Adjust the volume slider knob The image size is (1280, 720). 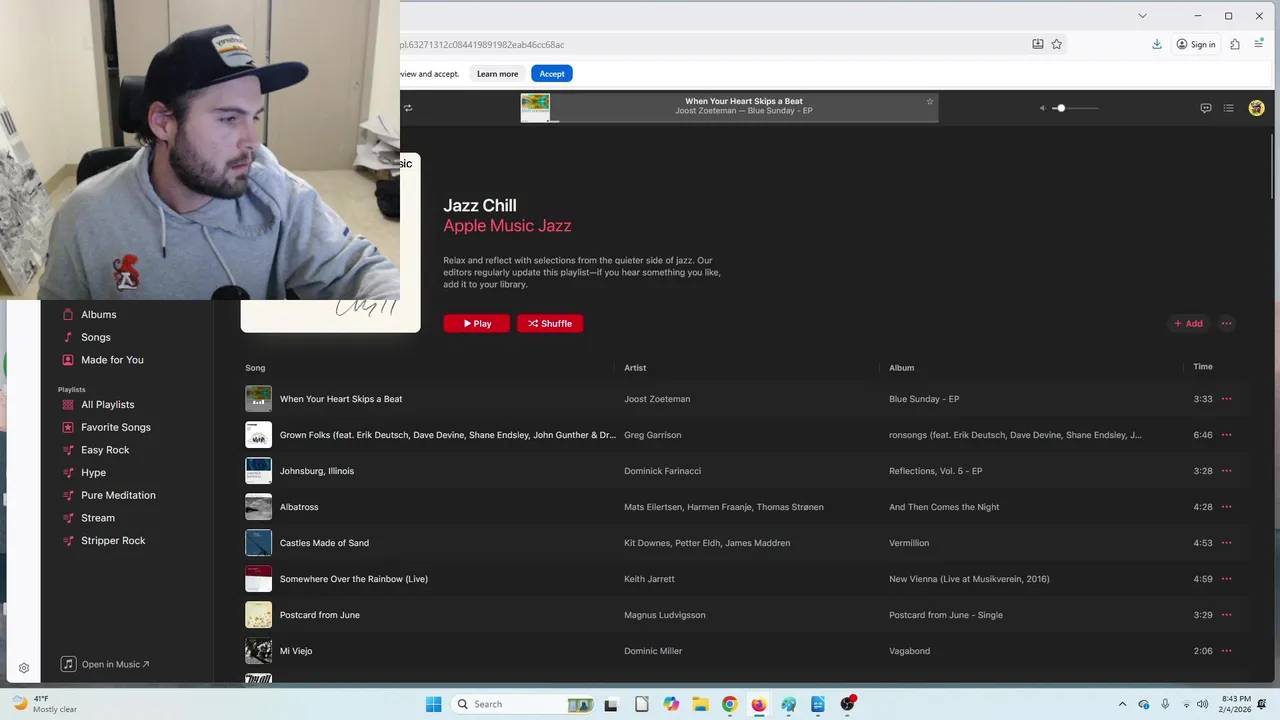tap(1061, 108)
